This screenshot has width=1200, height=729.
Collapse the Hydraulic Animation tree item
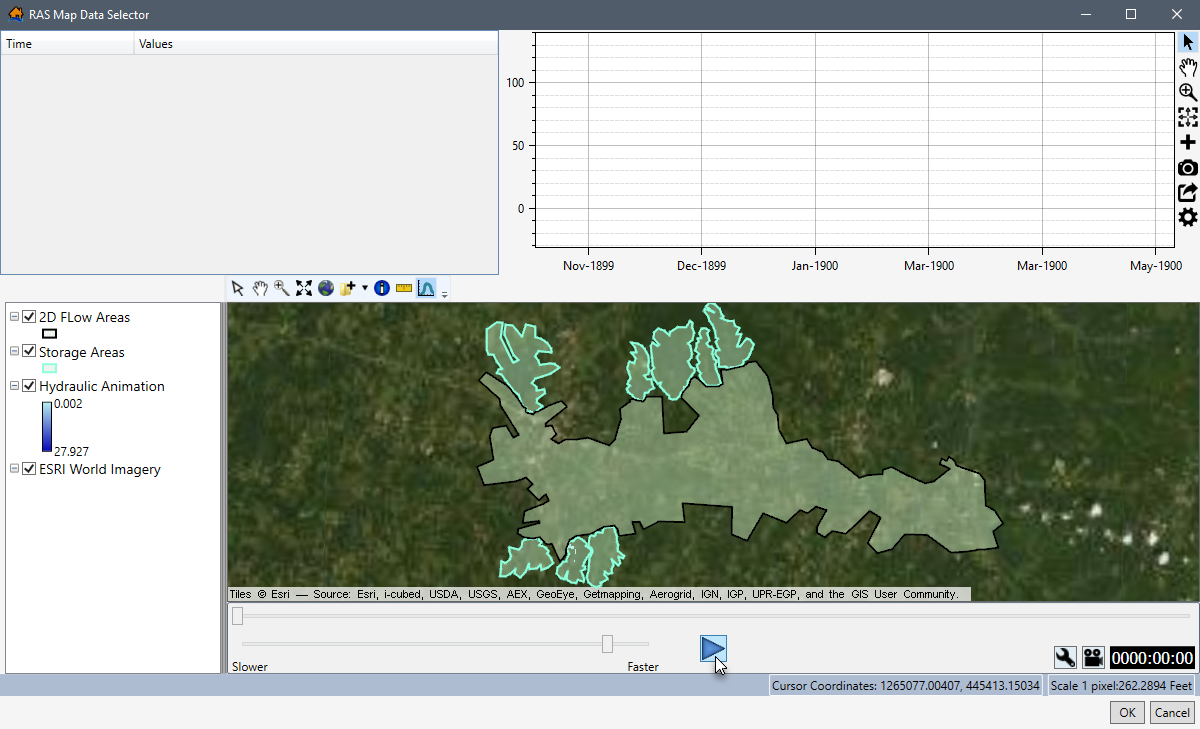click(13, 385)
